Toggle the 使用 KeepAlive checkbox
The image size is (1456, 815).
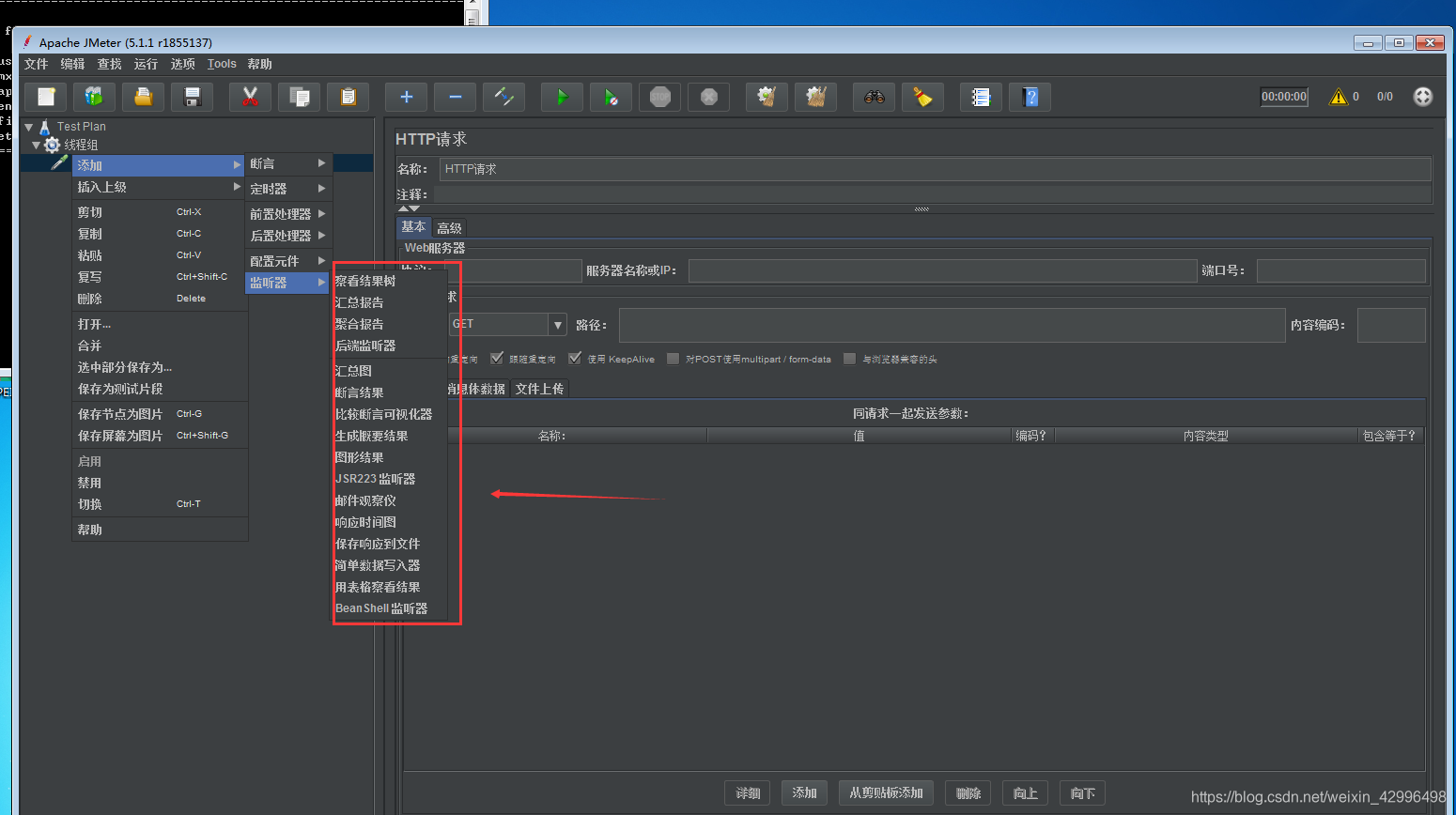575,358
